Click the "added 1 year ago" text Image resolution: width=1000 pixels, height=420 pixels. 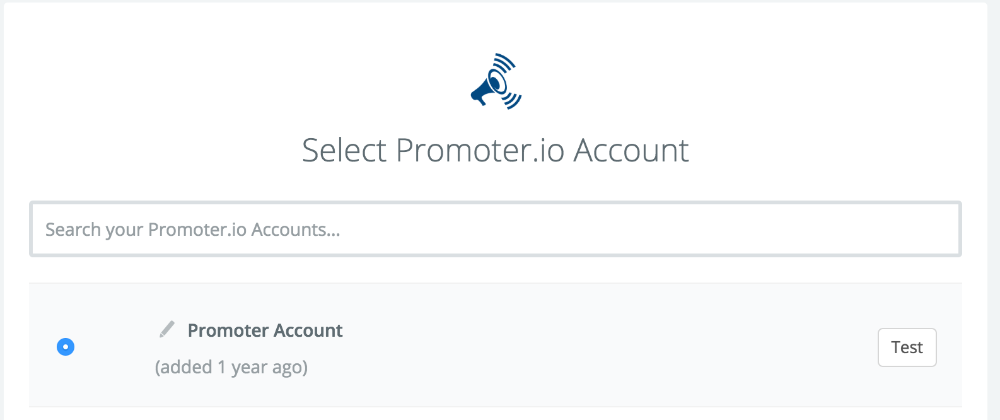coord(231,367)
